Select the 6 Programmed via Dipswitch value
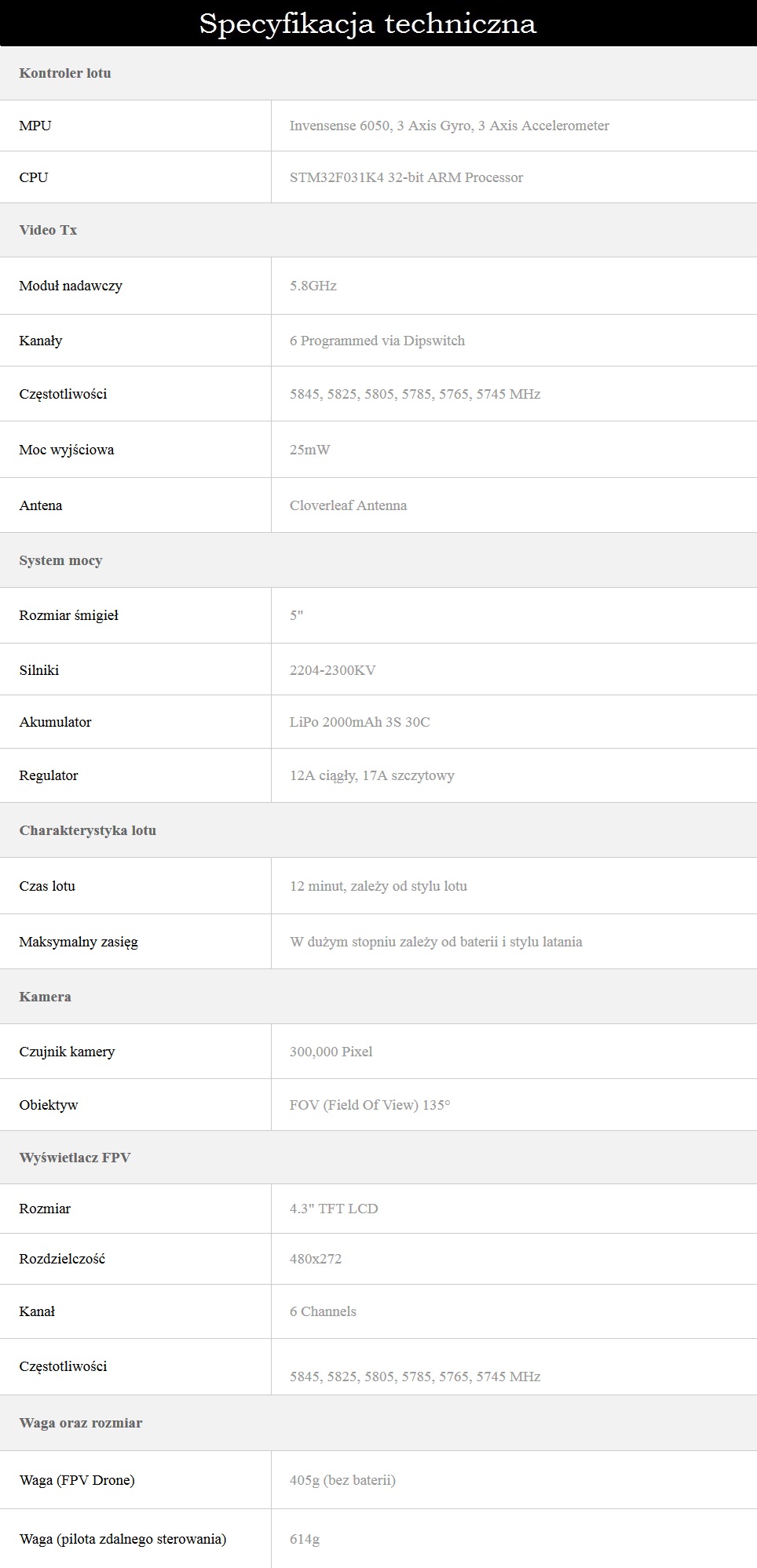Screen dimensions: 757x1568 tap(377, 341)
